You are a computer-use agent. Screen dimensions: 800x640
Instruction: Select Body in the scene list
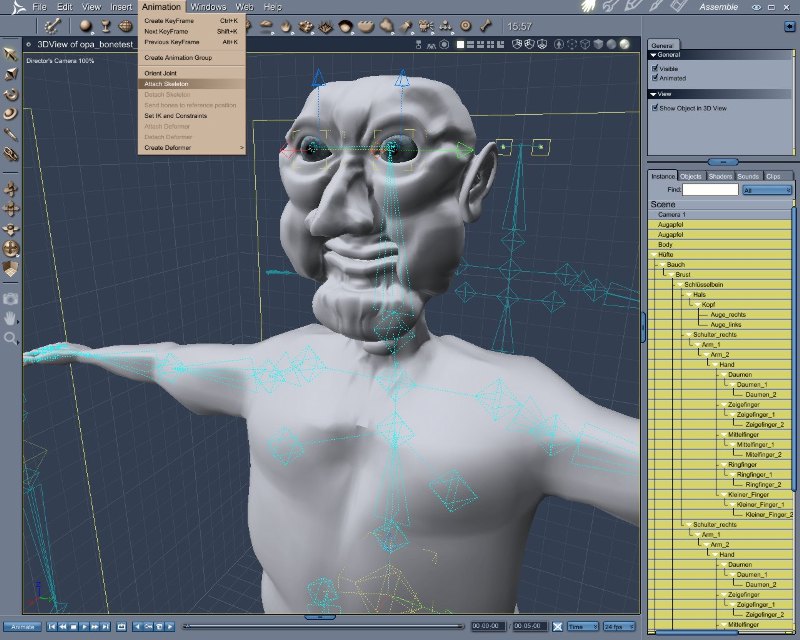click(719, 245)
